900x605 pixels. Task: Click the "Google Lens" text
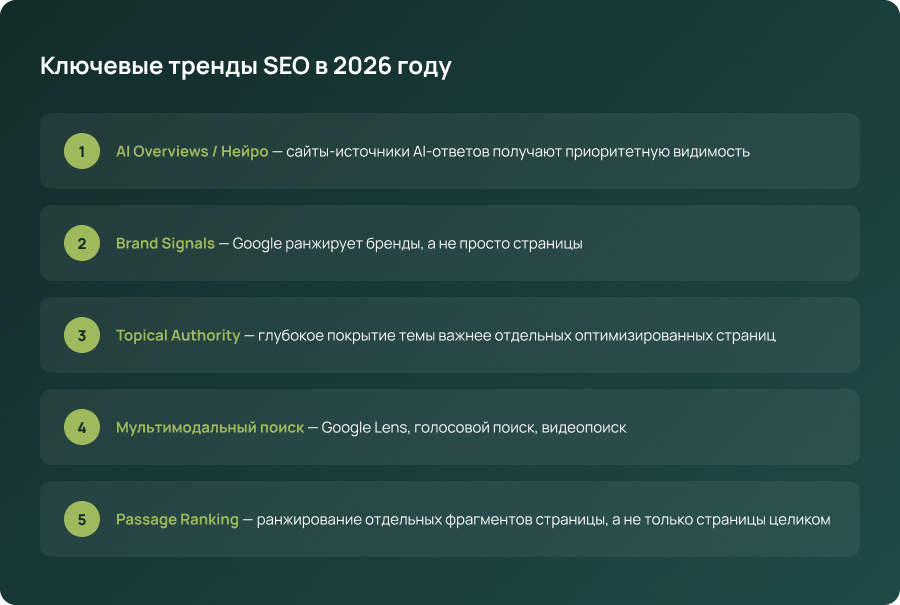pos(365,428)
